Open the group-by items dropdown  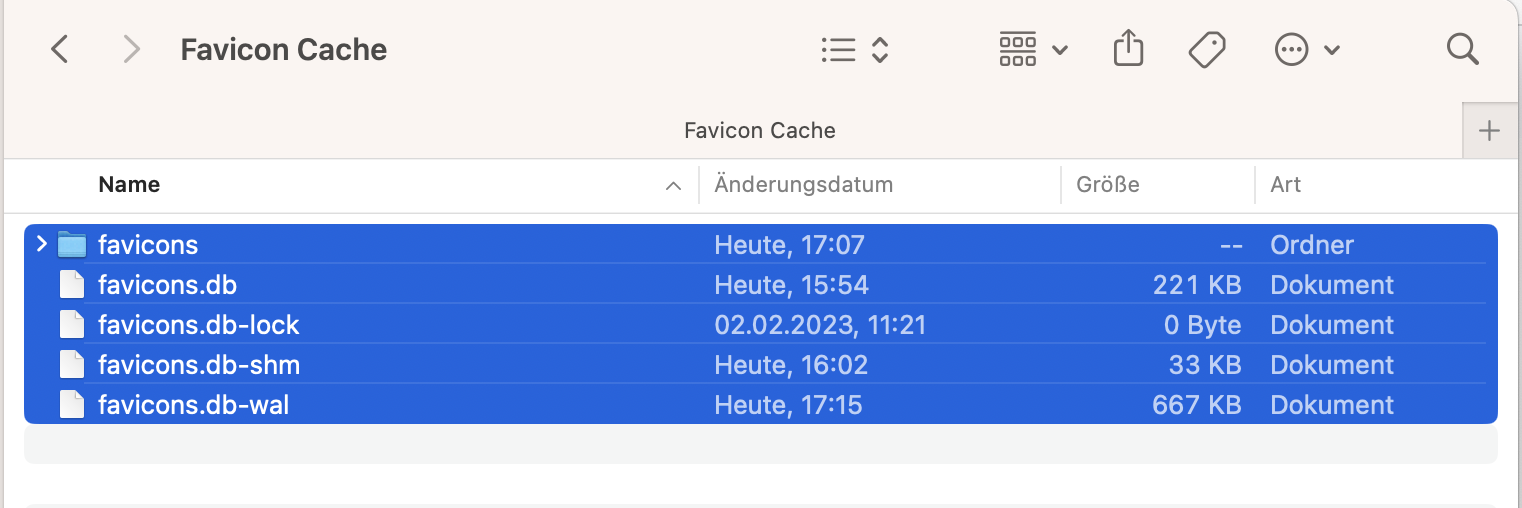point(1033,49)
